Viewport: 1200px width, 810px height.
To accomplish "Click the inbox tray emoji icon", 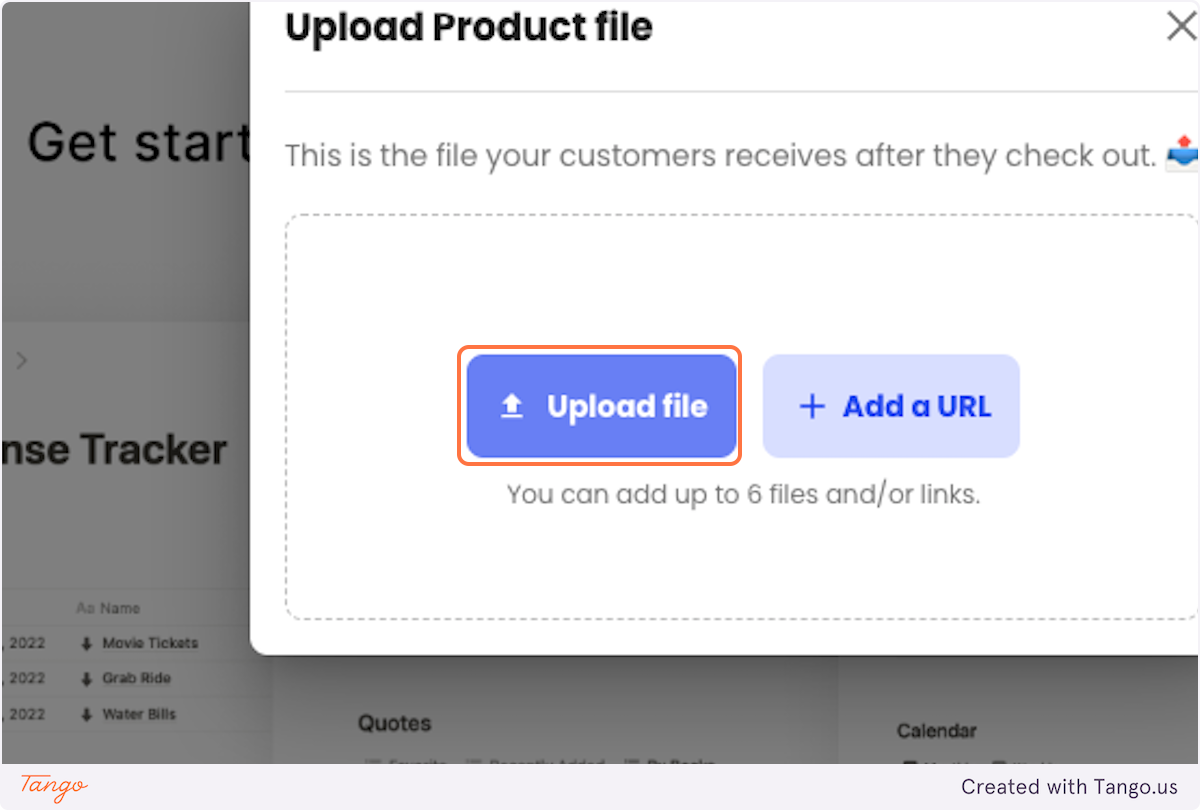I will [x=1182, y=156].
